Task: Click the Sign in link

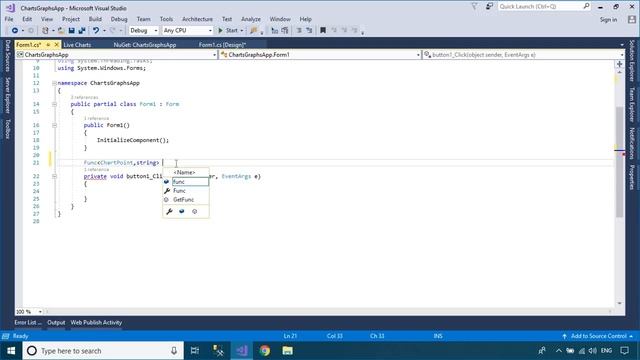Action: click(x=608, y=20)
